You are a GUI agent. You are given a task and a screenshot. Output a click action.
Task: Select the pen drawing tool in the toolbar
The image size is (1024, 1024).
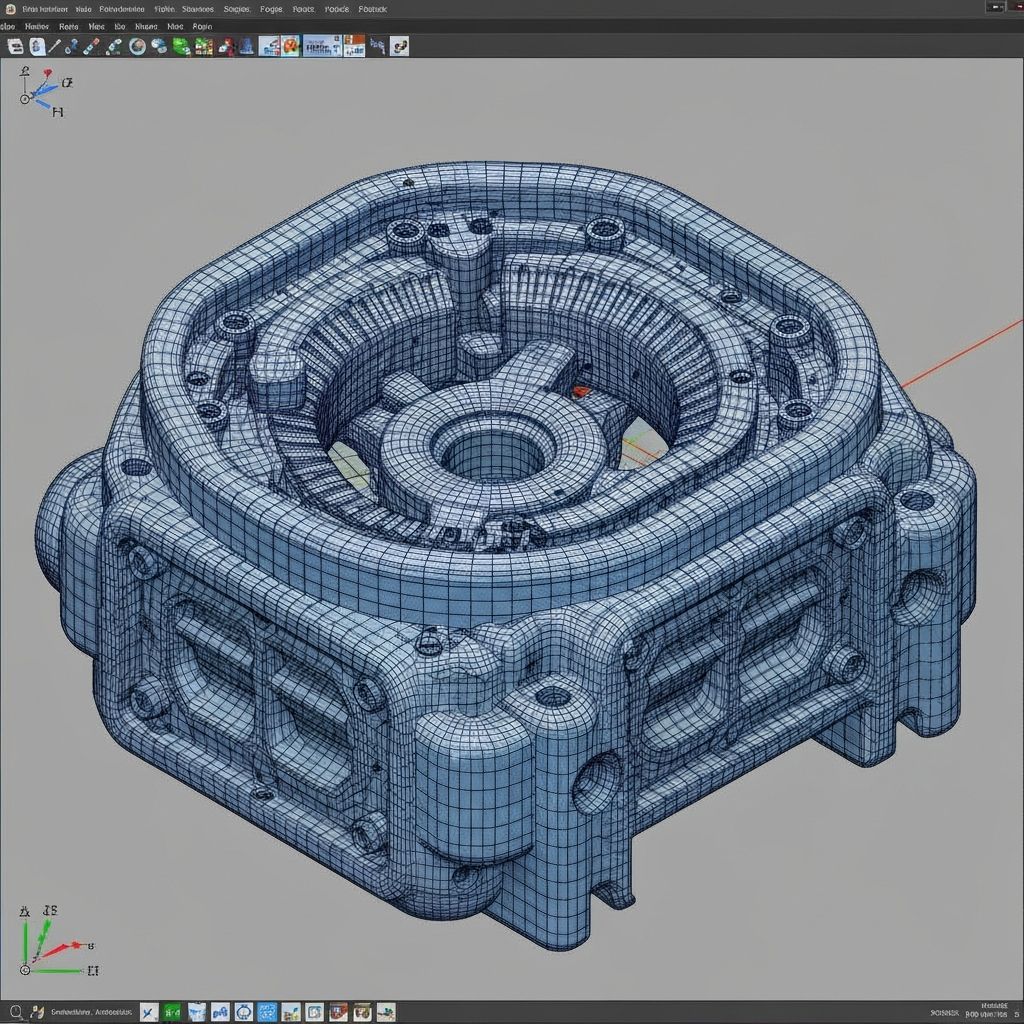[55, 45]
